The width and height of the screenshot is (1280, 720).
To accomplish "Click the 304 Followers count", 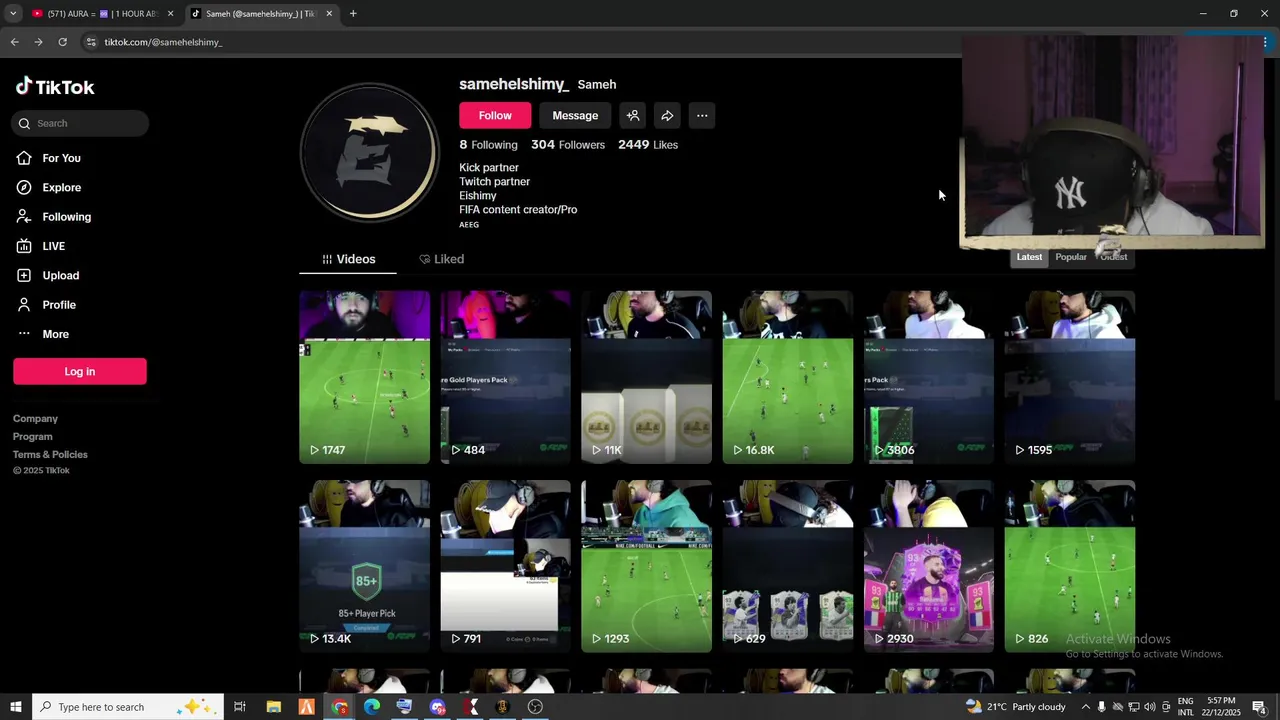I will coord(568,145).
